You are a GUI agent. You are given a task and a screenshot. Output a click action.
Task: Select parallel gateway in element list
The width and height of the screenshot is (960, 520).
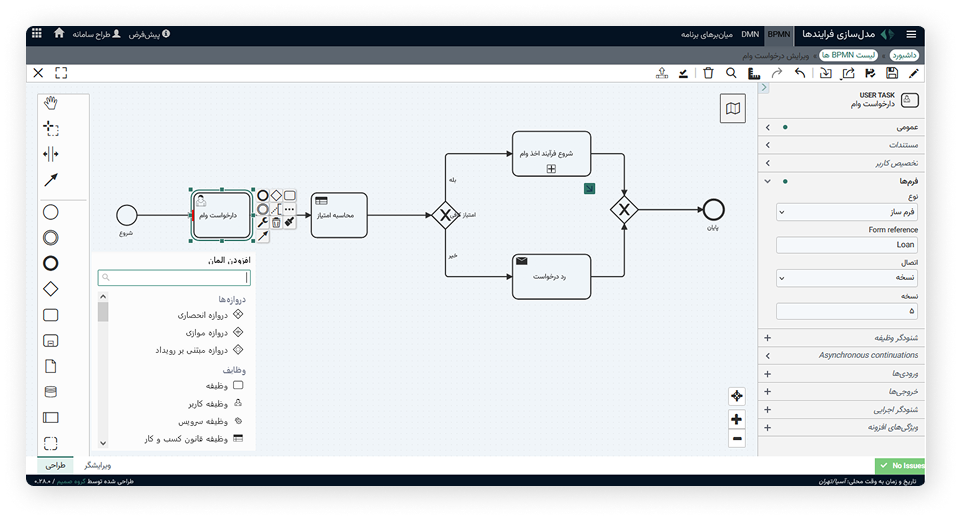(x=214, y=333)
